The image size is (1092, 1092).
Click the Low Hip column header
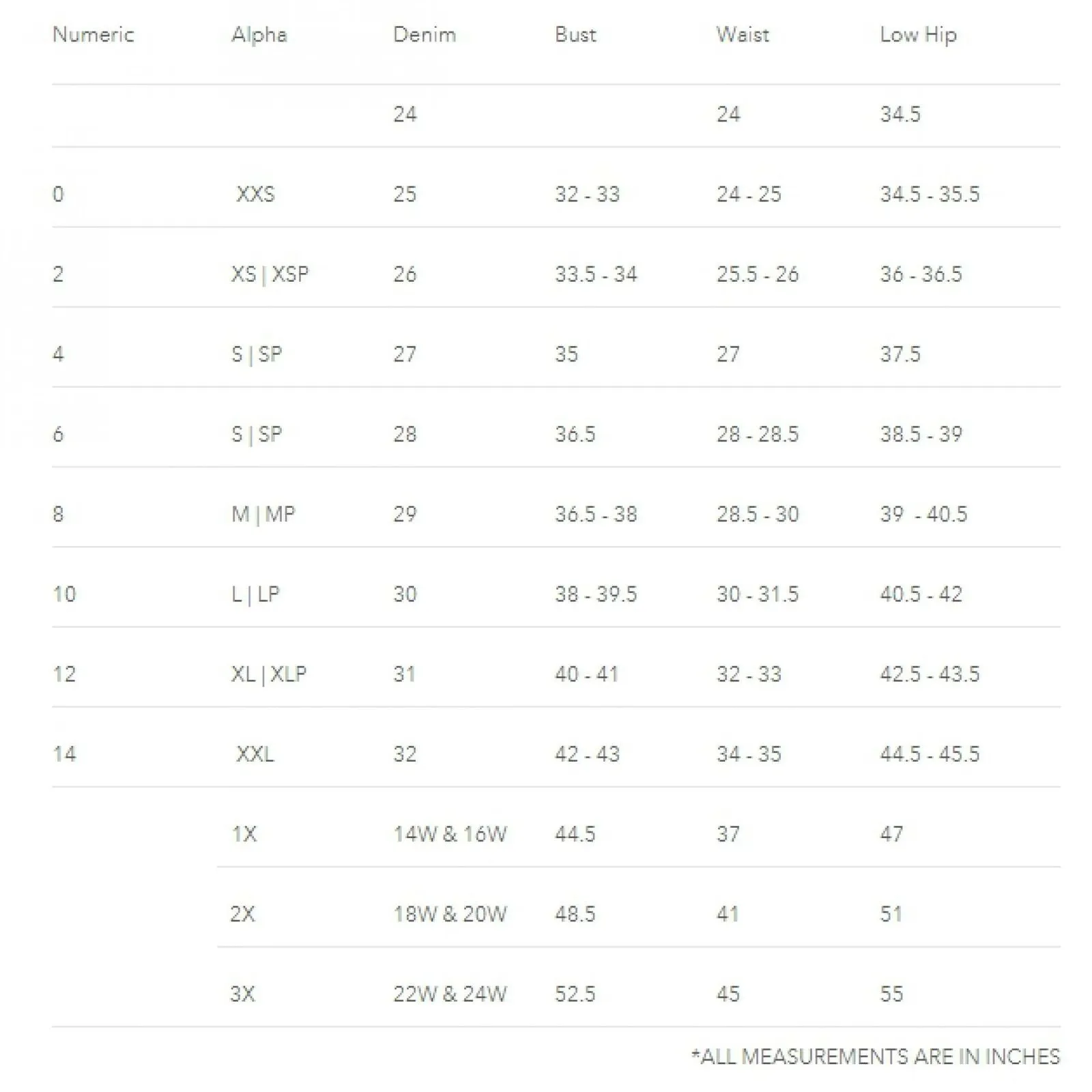[x=918, y=35]
